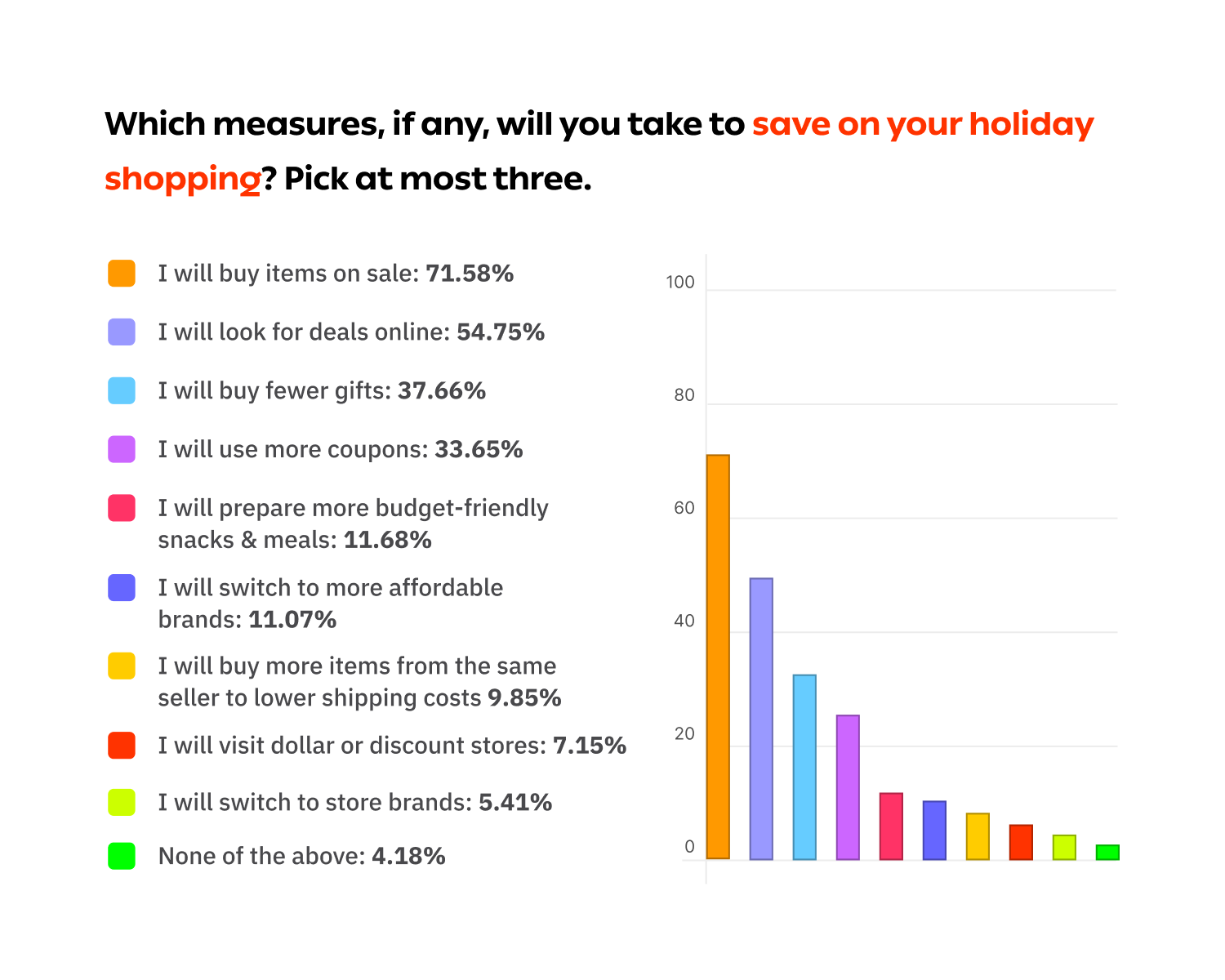Click the tall orange bar in the chart
This screenshot has height=980, width=1225.
tap(718, 657)
